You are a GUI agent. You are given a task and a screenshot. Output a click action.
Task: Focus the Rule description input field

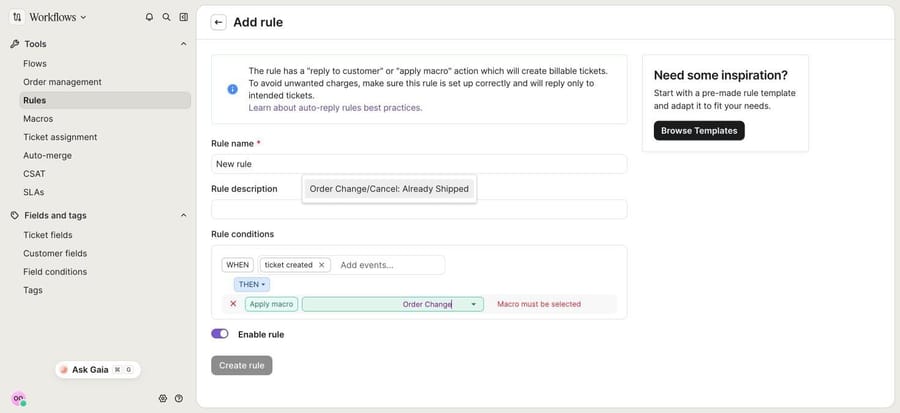(x=419, y=209)
